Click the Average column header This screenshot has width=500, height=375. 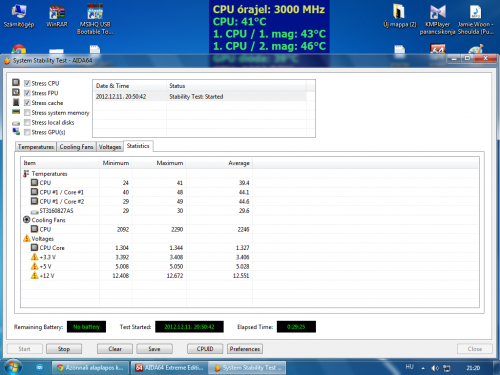coord(219,163)
